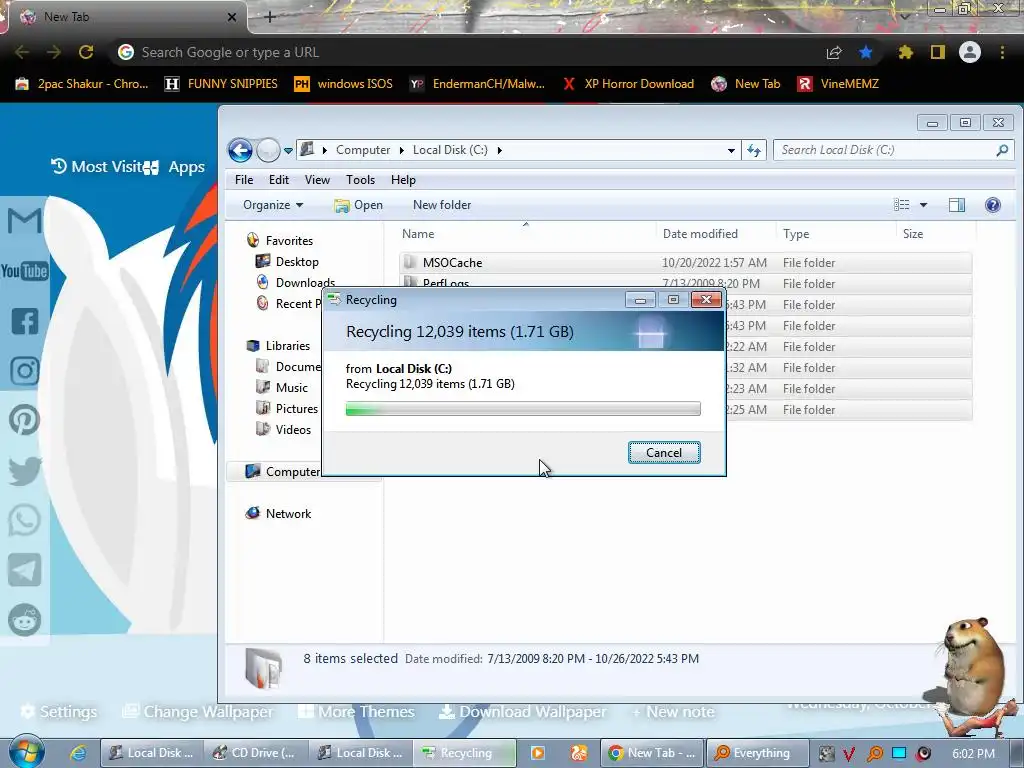Expand the Organize dropdown

coord(273,205)
